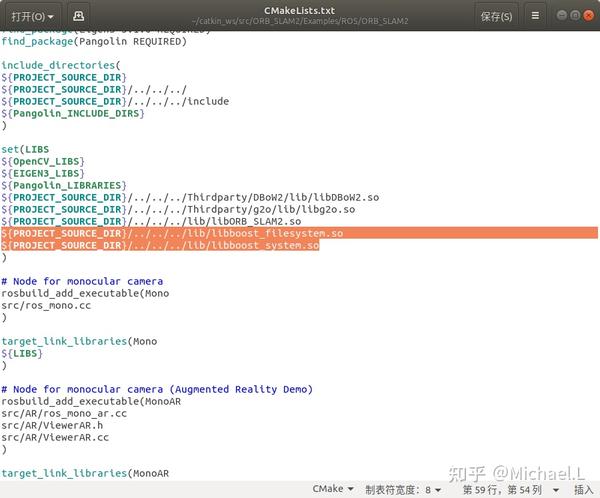Maximize the gedit window

pos(575,15)
